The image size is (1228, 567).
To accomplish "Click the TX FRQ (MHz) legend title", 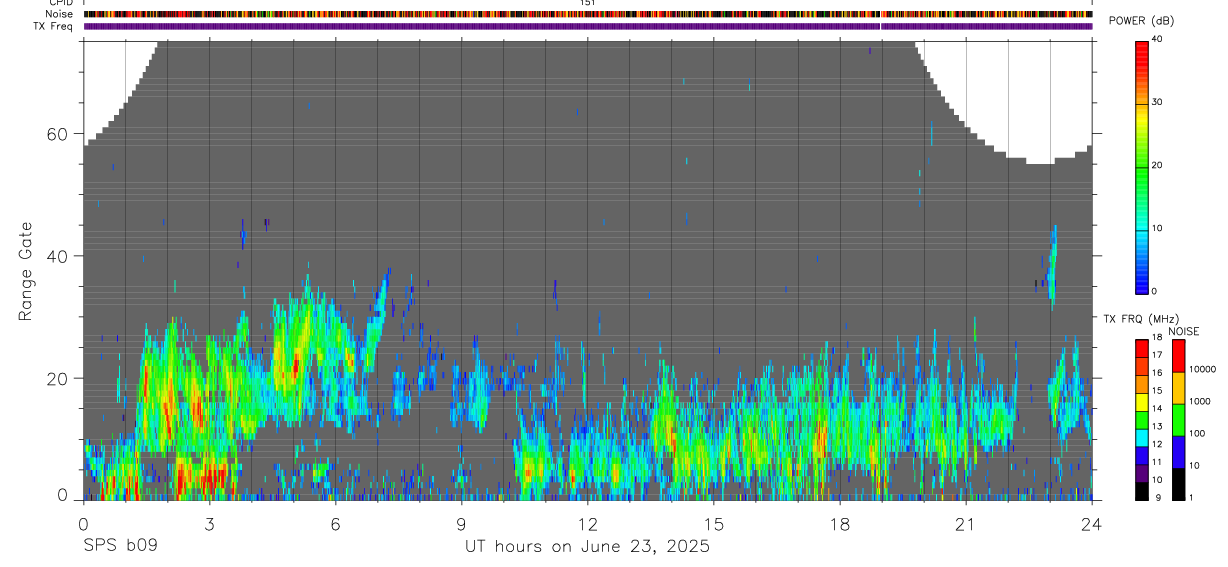I will 1138,318.
